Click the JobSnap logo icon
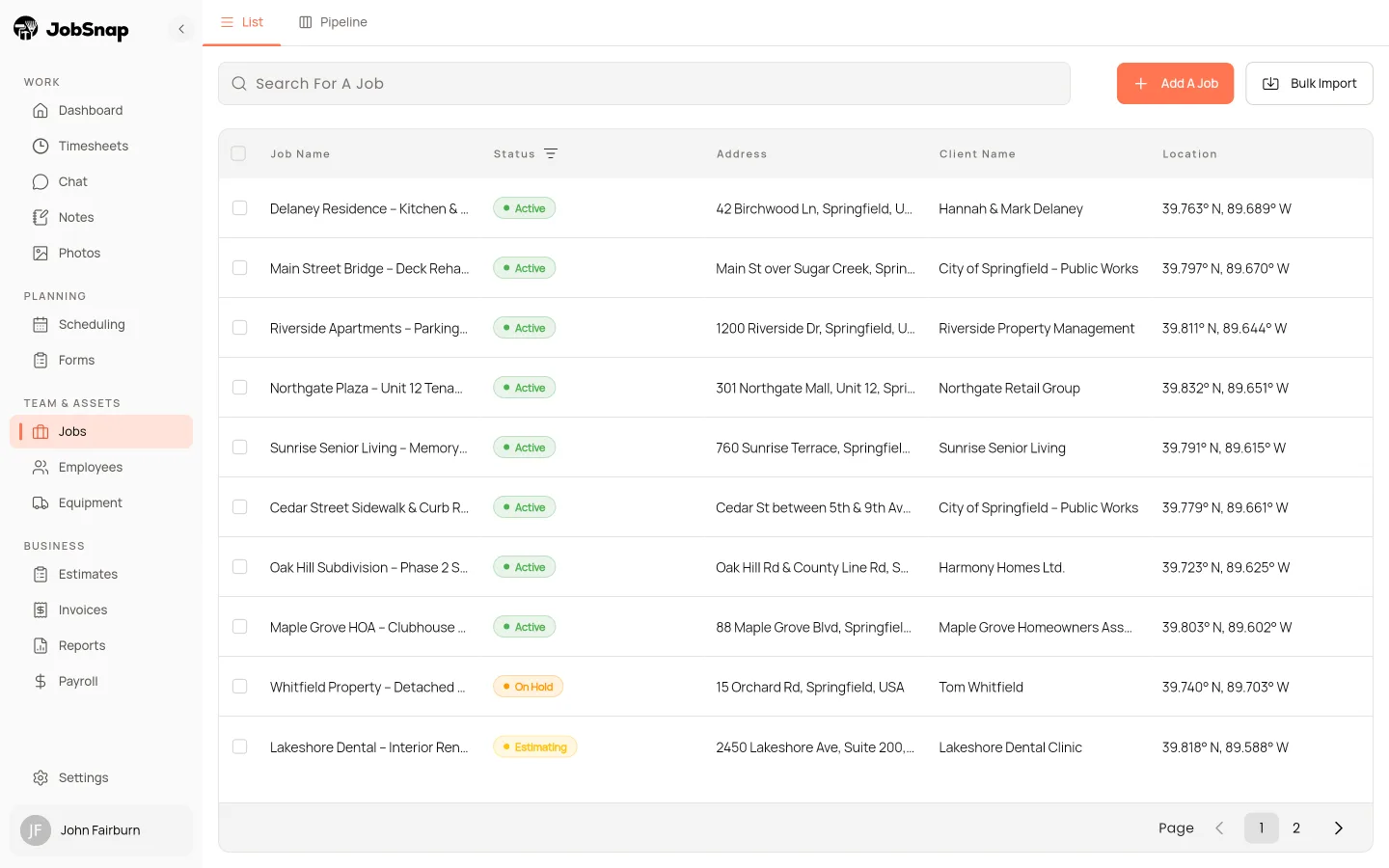Screen dimensions: 1389x868 point(26,29)
